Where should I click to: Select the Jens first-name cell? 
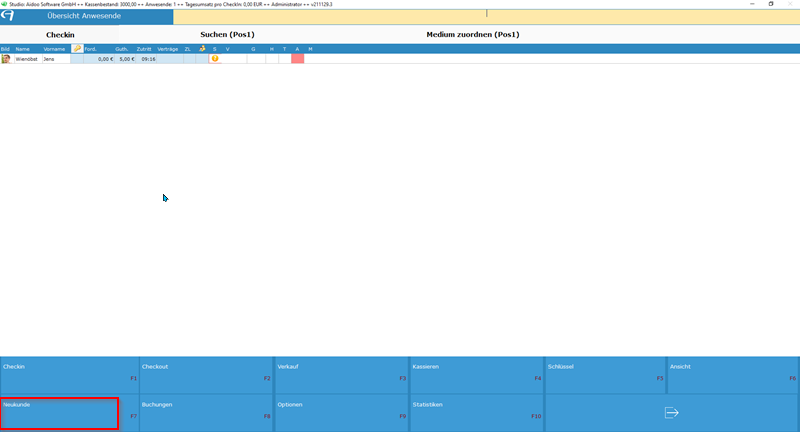coord(56,59)
